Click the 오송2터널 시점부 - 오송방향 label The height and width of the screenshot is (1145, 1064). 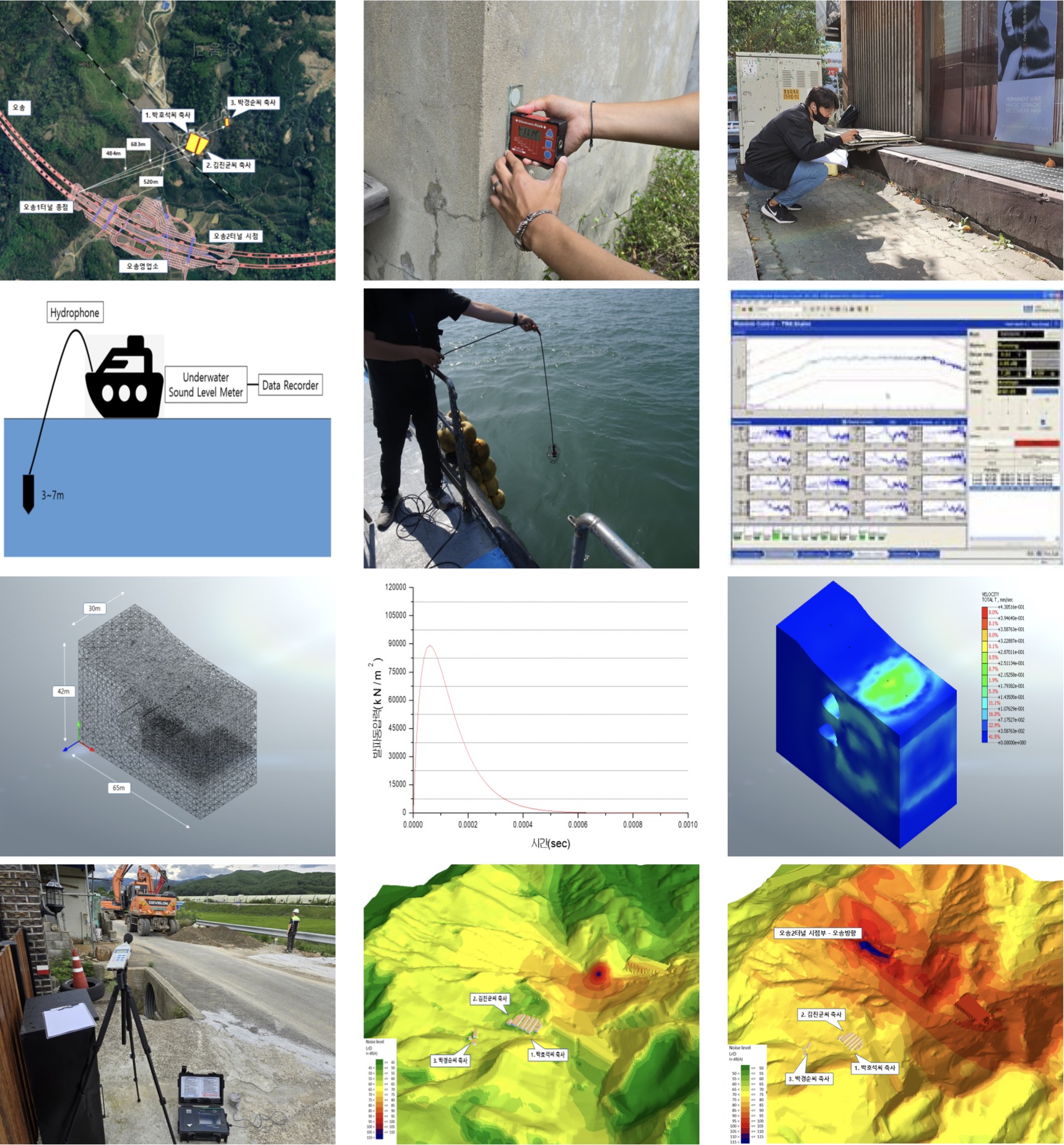pyautogui.click(x=818, y=933)
